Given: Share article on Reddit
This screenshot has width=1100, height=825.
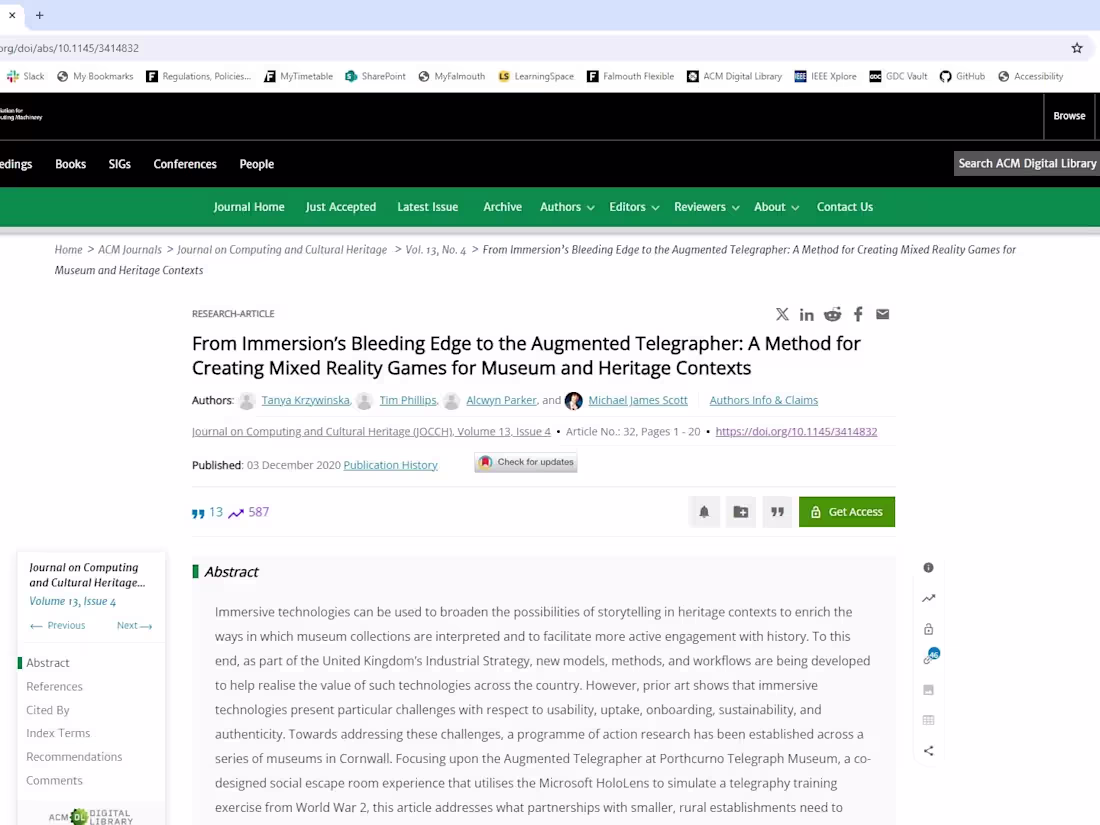Looking at the screenshot, I should (833, 314).
